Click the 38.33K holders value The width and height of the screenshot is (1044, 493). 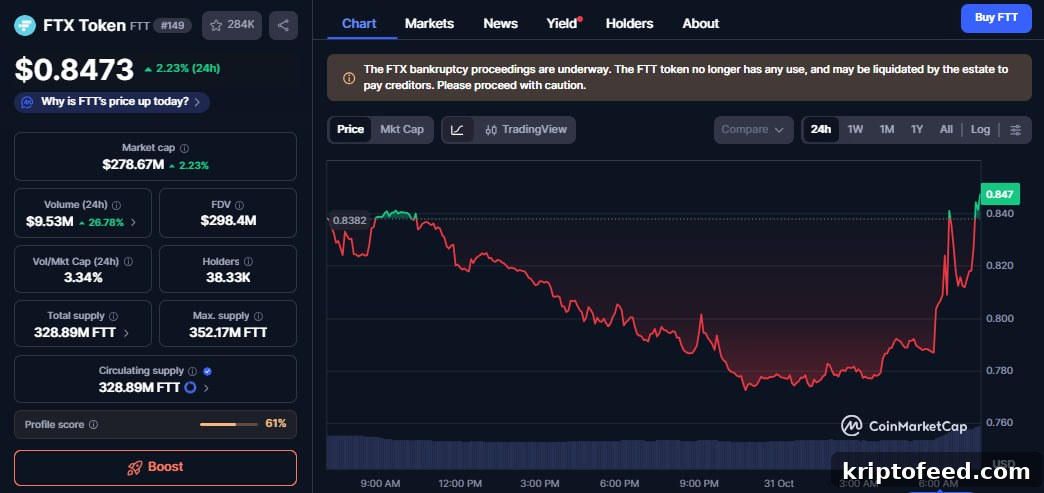click(x=228, y=277)
